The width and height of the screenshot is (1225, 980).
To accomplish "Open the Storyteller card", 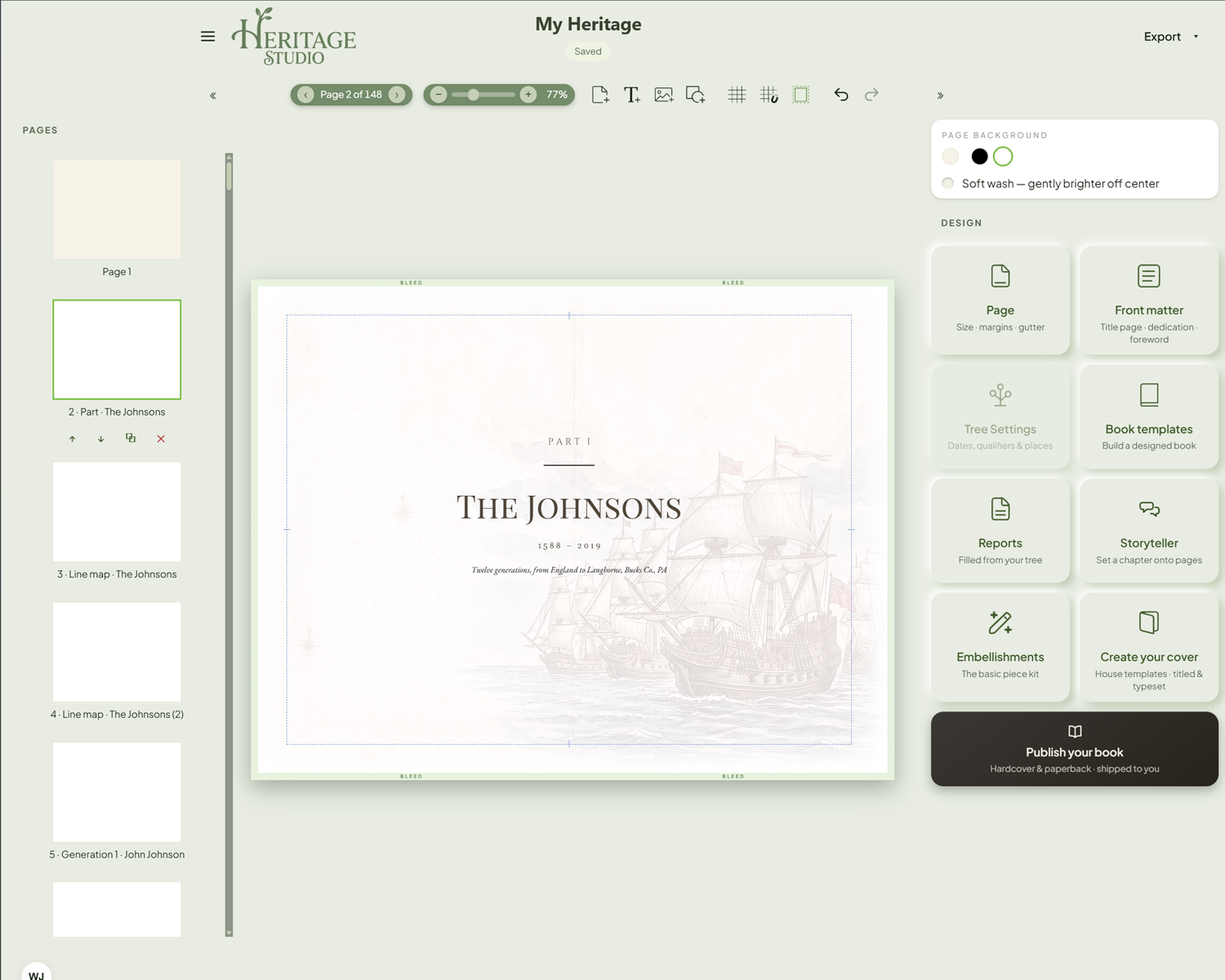I will [x=1149, y=531].
